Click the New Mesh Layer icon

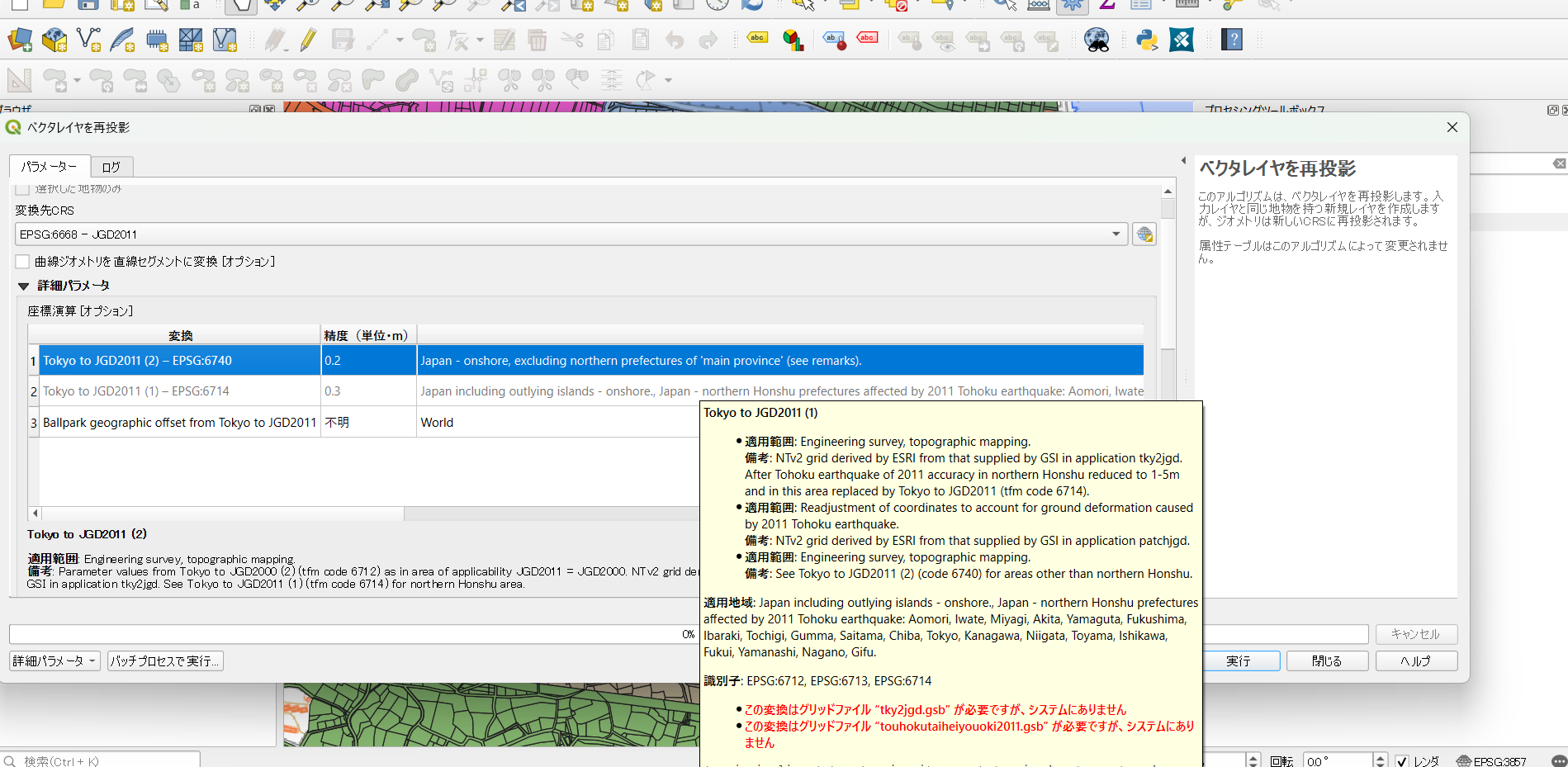click(x=191, y=40)
